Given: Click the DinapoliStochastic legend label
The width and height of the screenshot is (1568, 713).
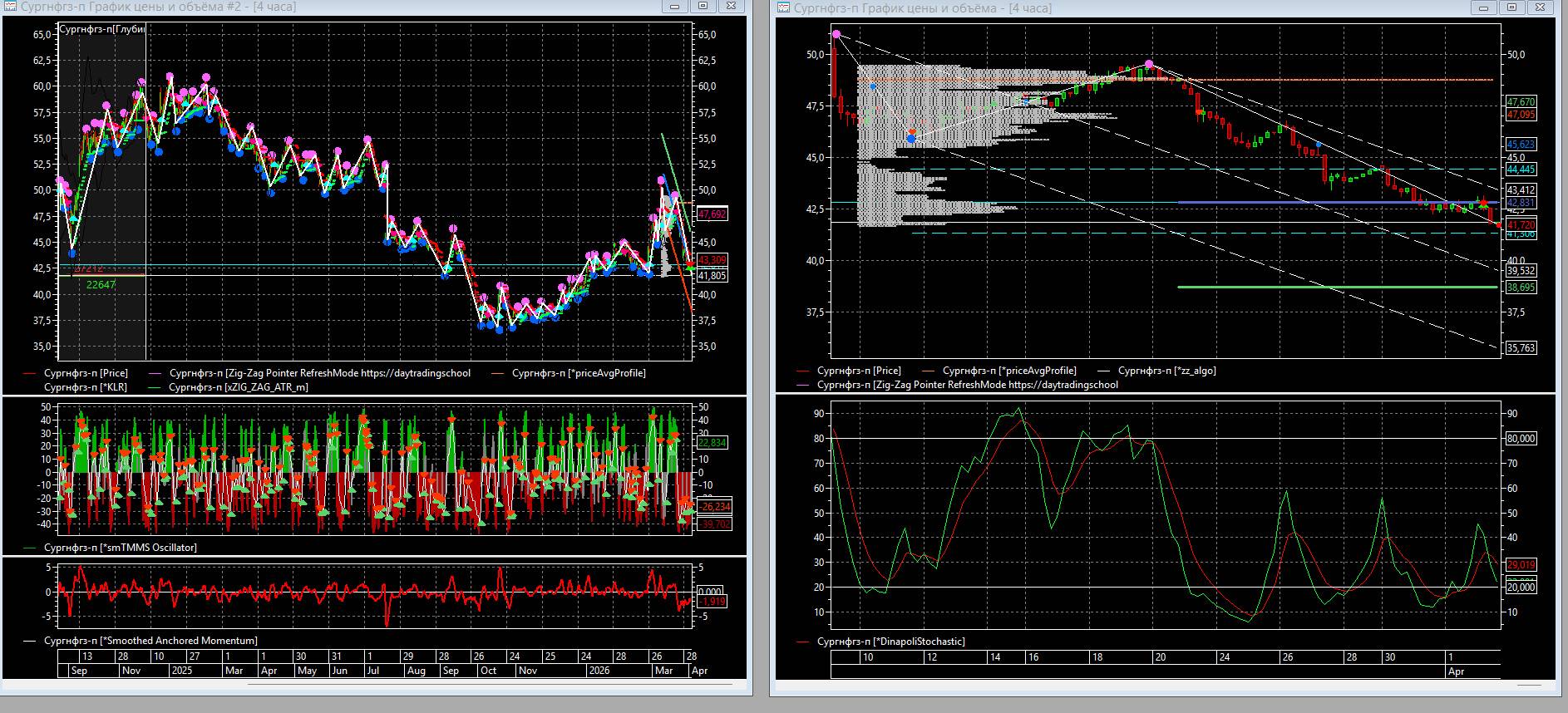Looking at the screenshot, I should pos(890,642).
